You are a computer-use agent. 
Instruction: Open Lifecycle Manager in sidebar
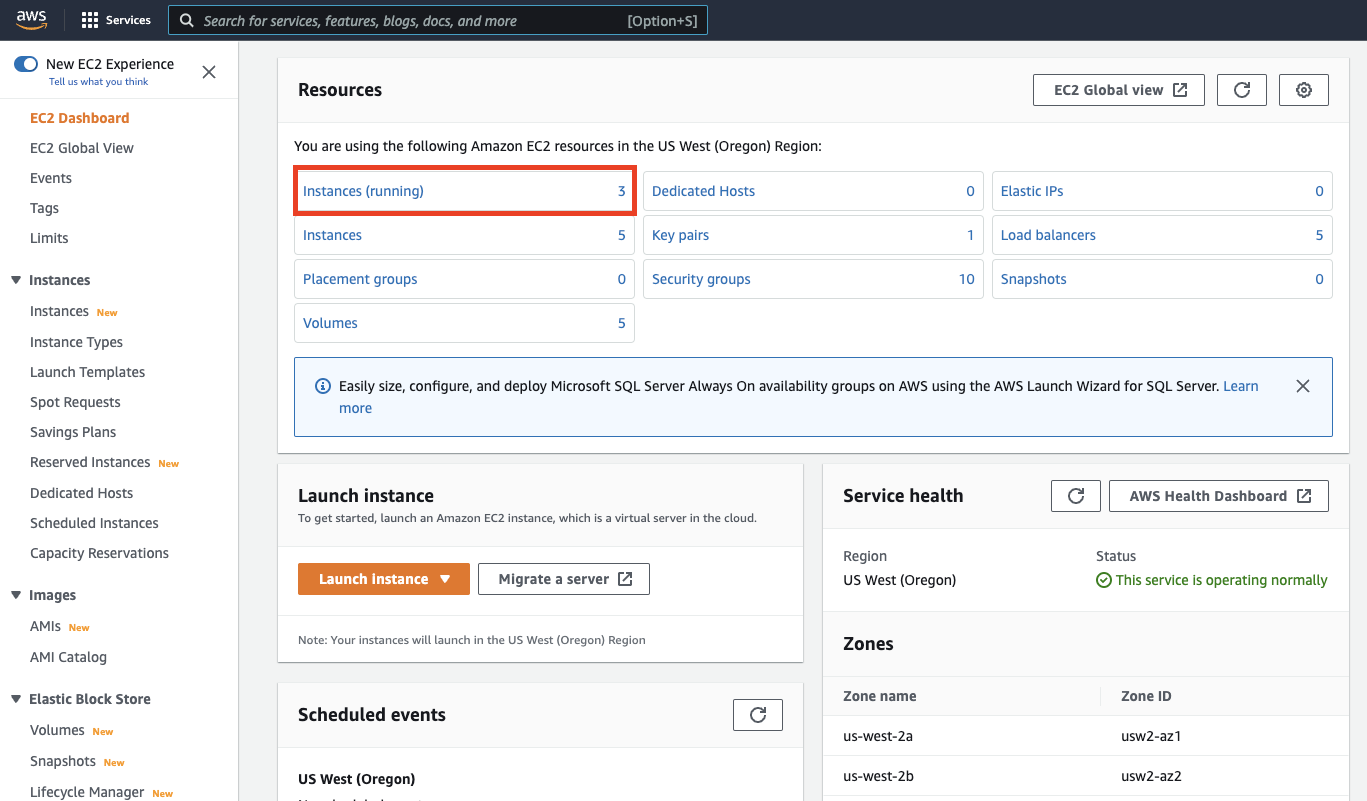coord(87,792)
